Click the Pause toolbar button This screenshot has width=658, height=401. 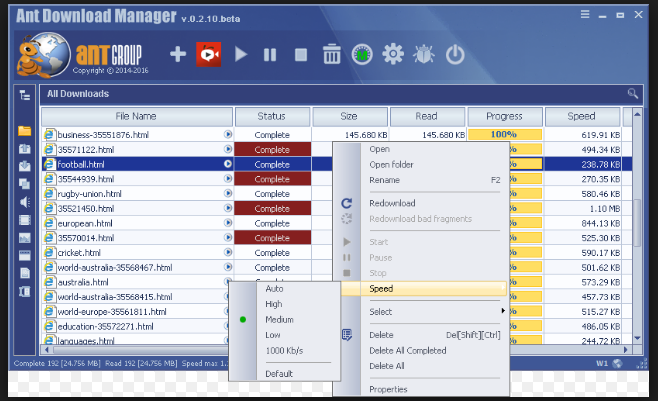[x=270, y=55]
